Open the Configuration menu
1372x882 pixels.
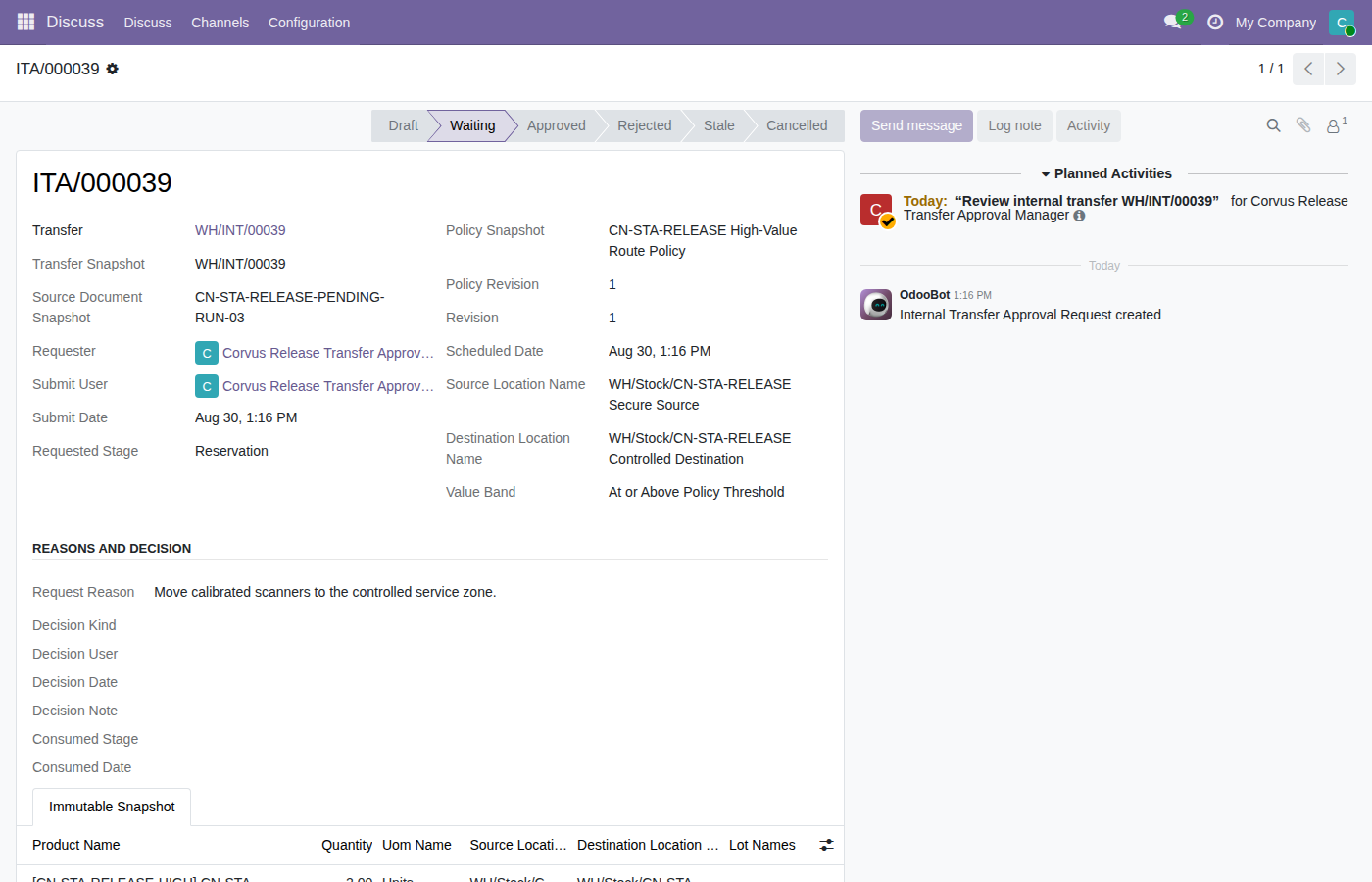click(x=310, y=23)
